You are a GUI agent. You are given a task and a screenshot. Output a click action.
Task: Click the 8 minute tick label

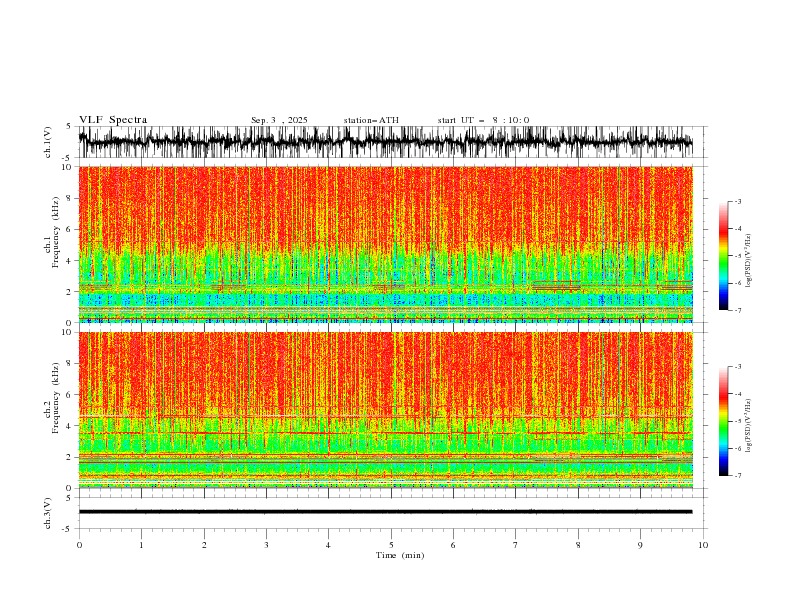(x=578, y=545)
